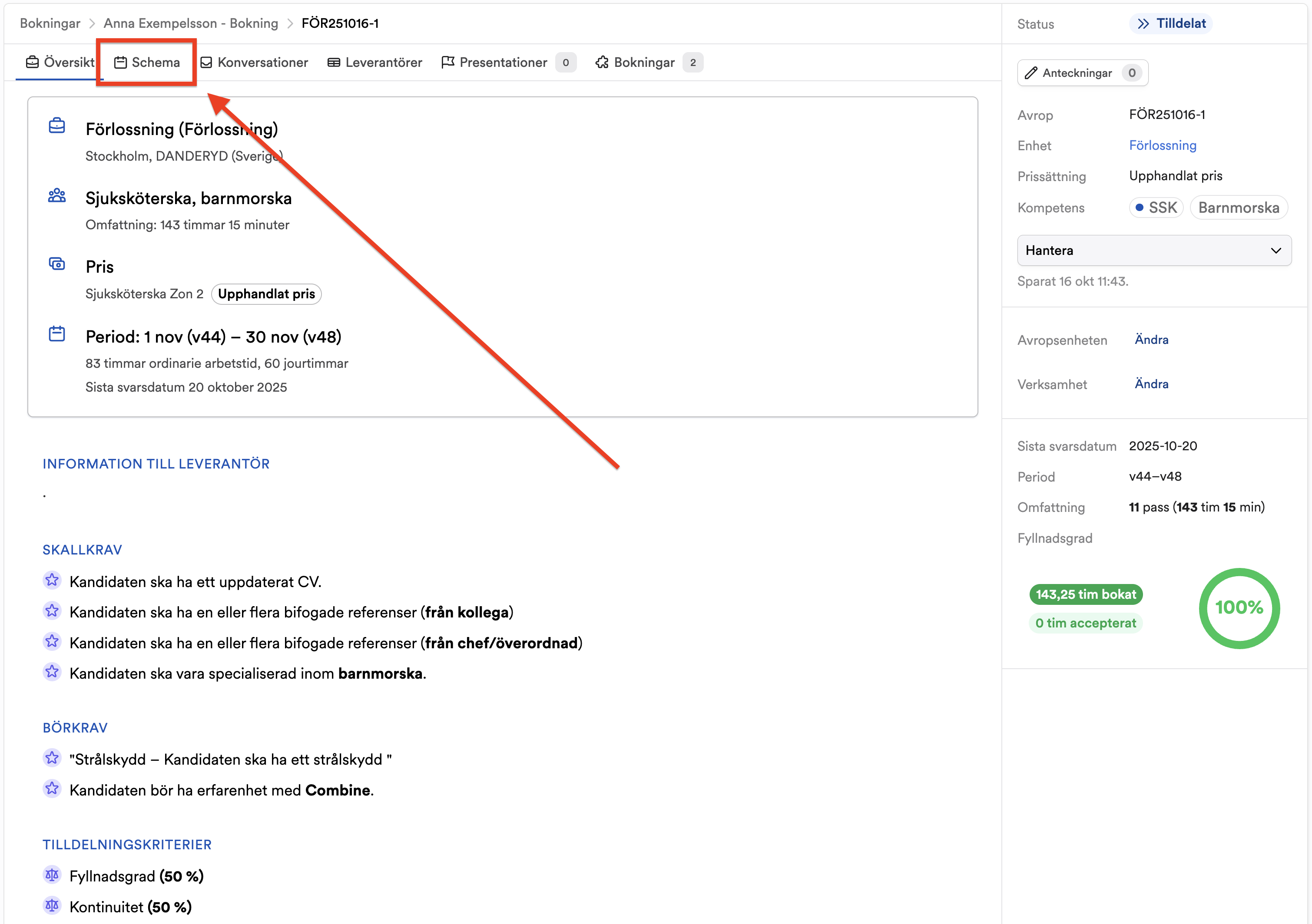The height and width of the screenshot is (924, 1312).
Task: Click the 2025-10-20 date value
Action: pos(1163,446)
